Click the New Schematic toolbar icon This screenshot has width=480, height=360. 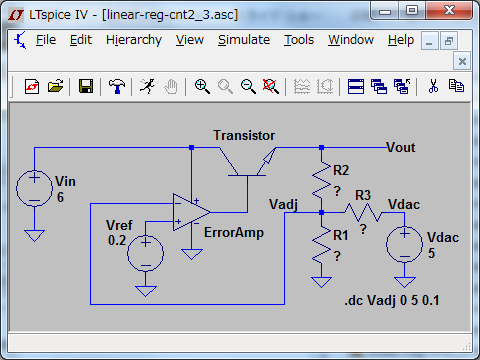pos(32,87)
